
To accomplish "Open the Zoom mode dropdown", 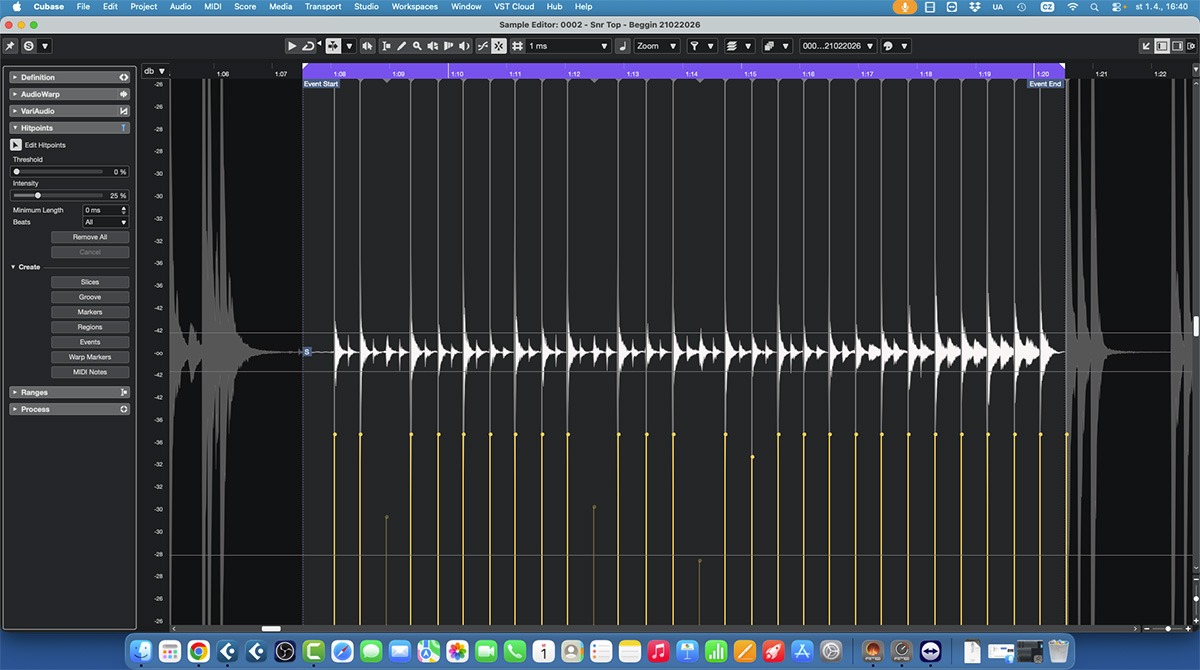I will pos(656,46).
